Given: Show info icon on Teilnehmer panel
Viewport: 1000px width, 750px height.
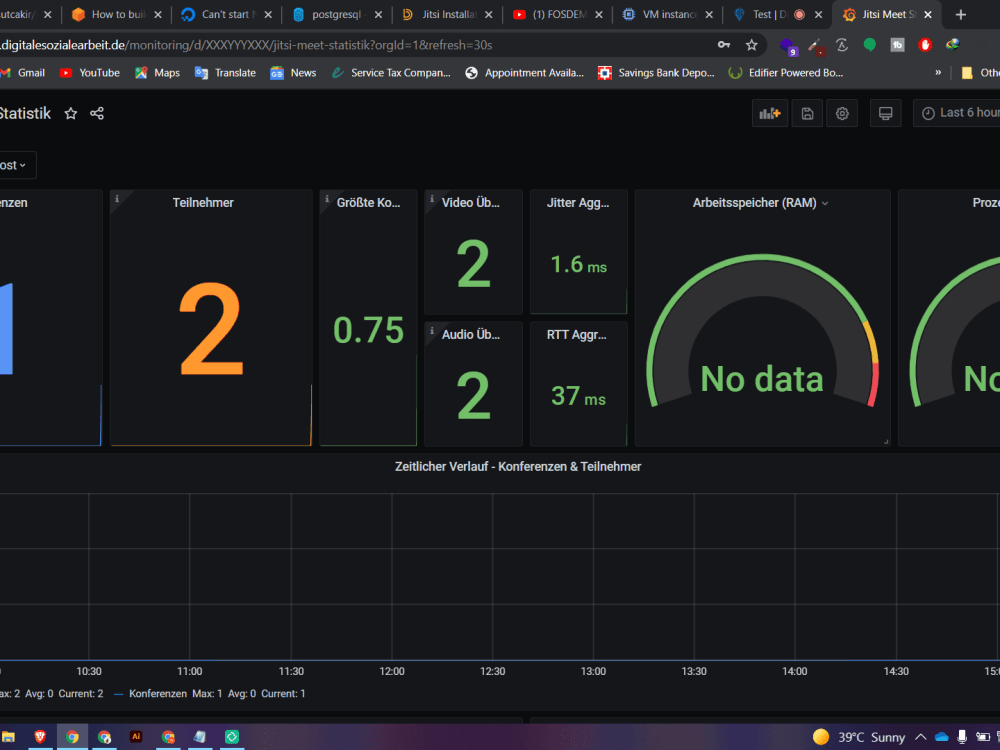Looking at the screenshot, I should pyautogui.click(x=117, y=199).
